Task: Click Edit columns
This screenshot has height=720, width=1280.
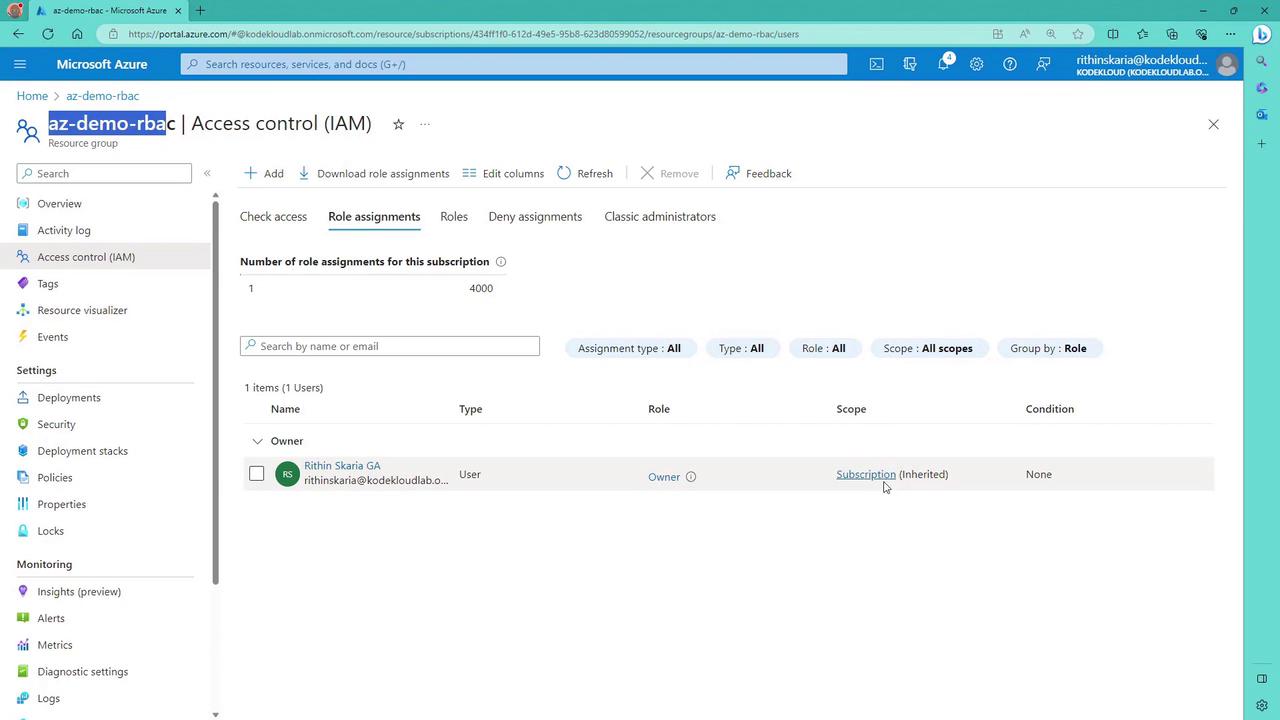Action: tap(503, 173)
